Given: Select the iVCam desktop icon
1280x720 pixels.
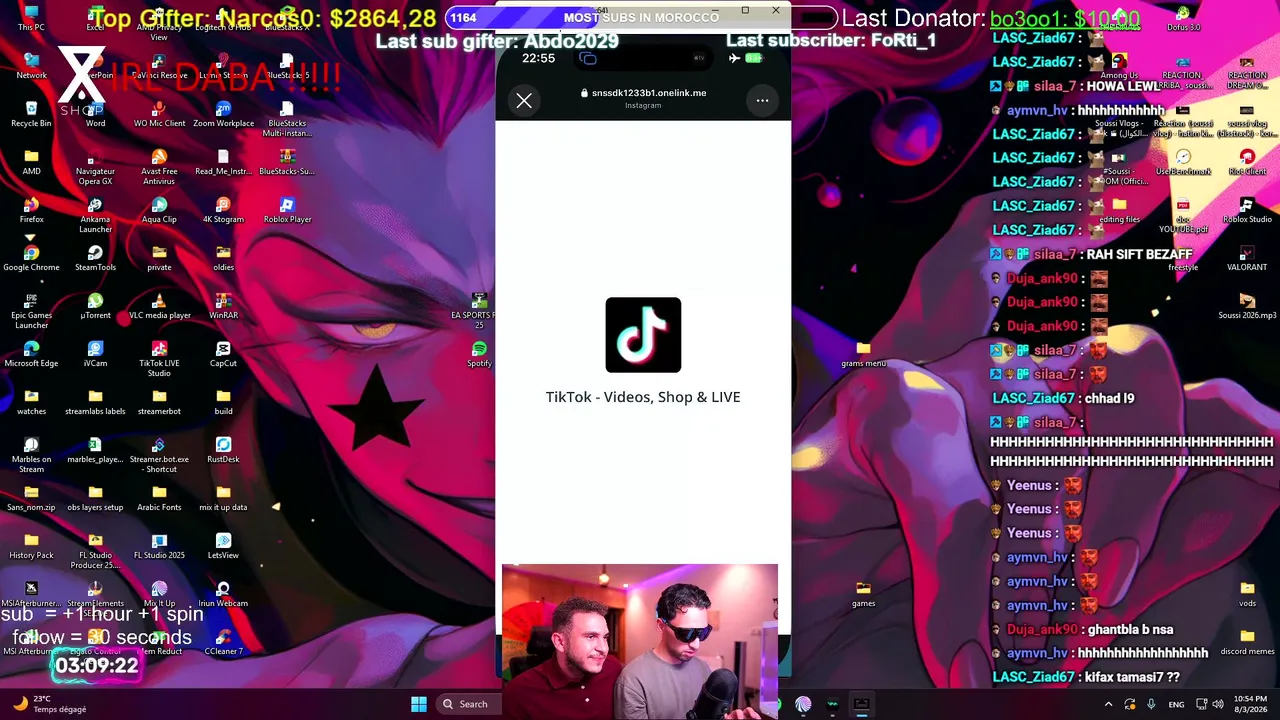Looking at the screenshot, I should [x=95, y=353].
